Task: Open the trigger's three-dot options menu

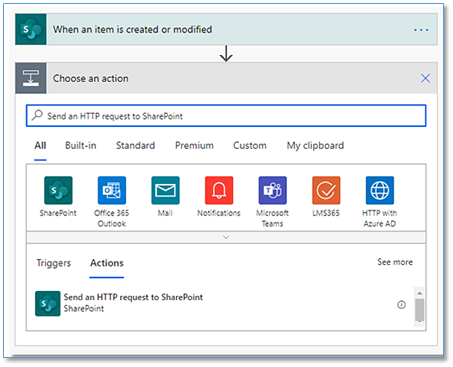Action: 421,30
